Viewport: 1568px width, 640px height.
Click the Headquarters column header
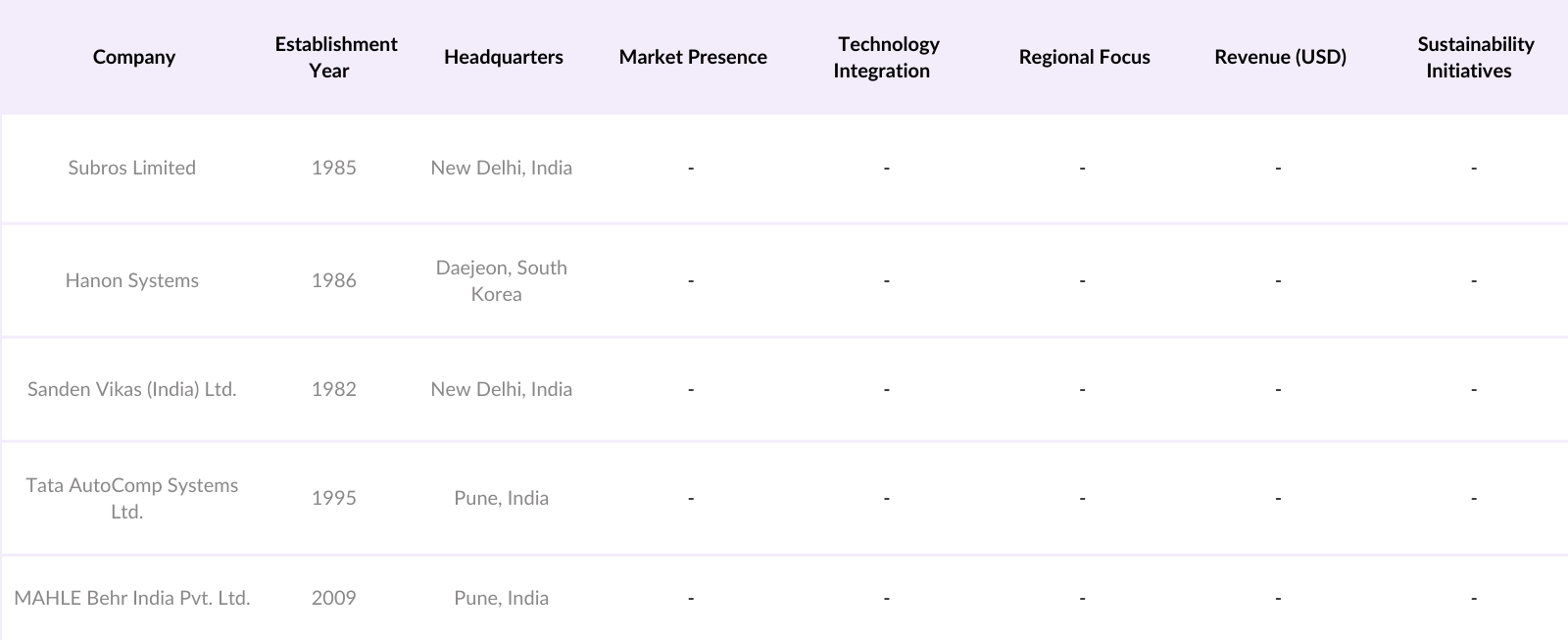(x=503, y=57)
